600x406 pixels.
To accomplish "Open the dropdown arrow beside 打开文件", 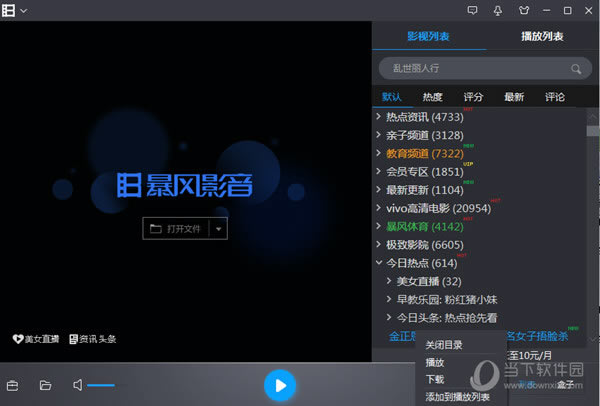I will point(219,228).
